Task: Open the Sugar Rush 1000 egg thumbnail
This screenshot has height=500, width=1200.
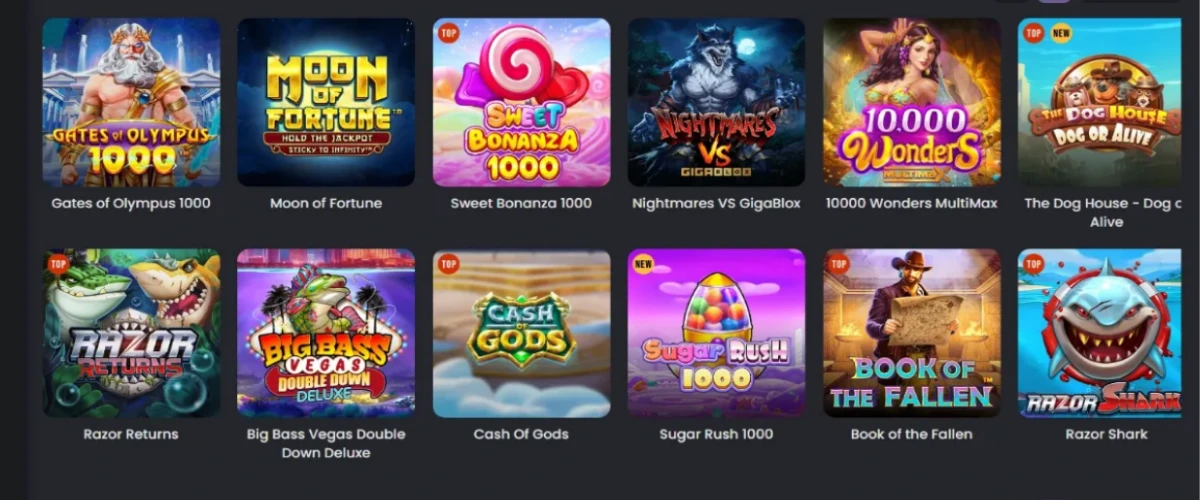Action: coord(716,333)
